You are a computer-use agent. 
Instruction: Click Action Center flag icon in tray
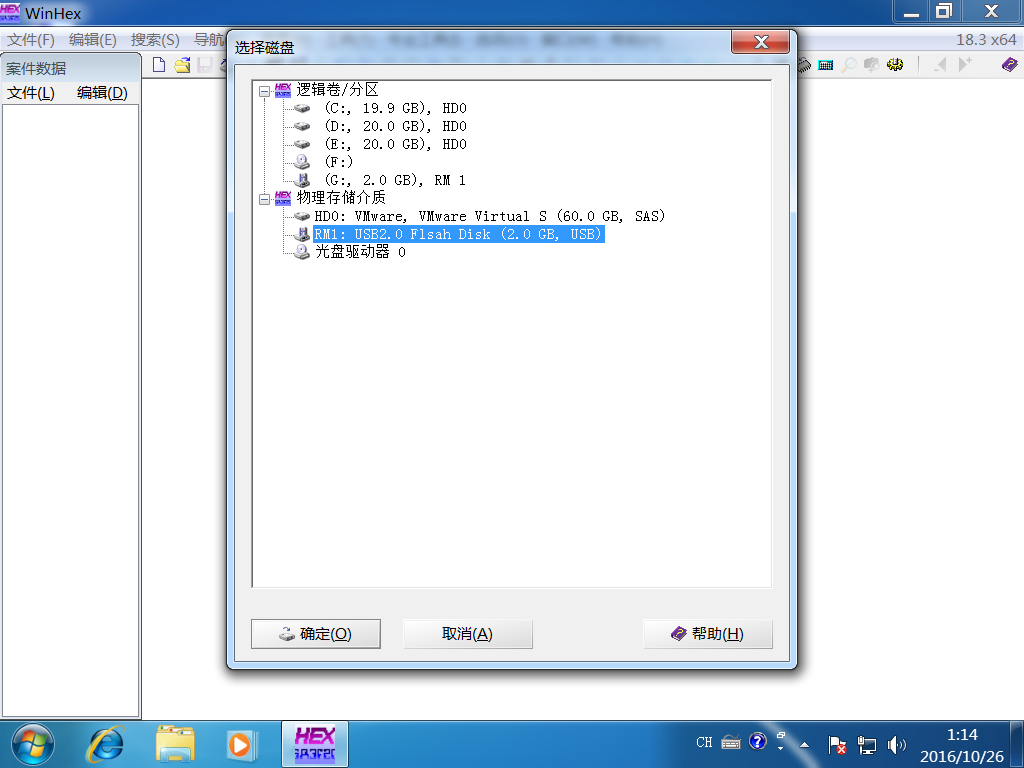[837, 744]
